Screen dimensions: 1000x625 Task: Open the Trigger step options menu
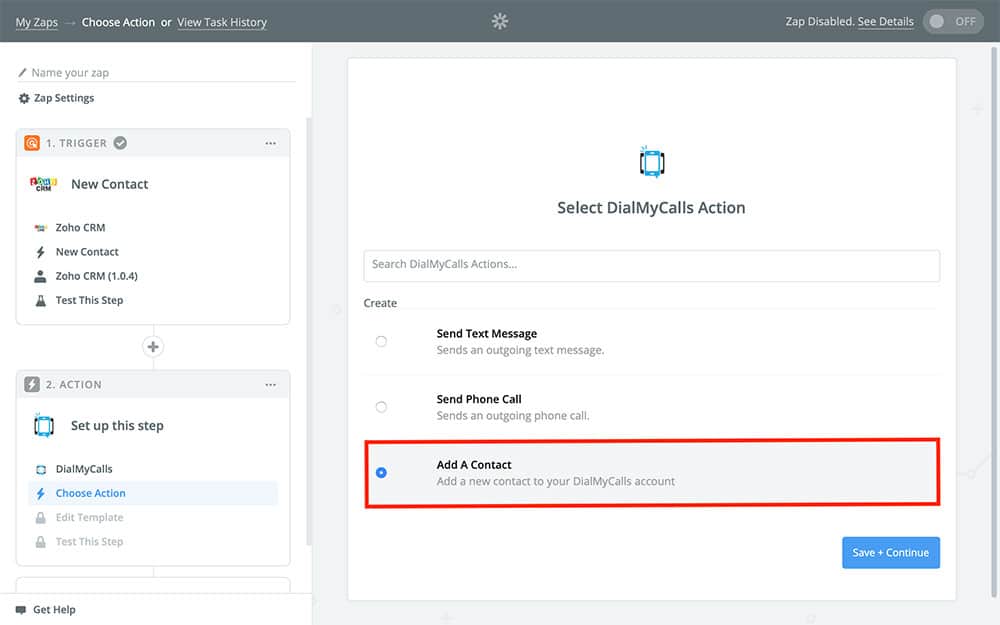pyautogui.click(x=270, y=143)
